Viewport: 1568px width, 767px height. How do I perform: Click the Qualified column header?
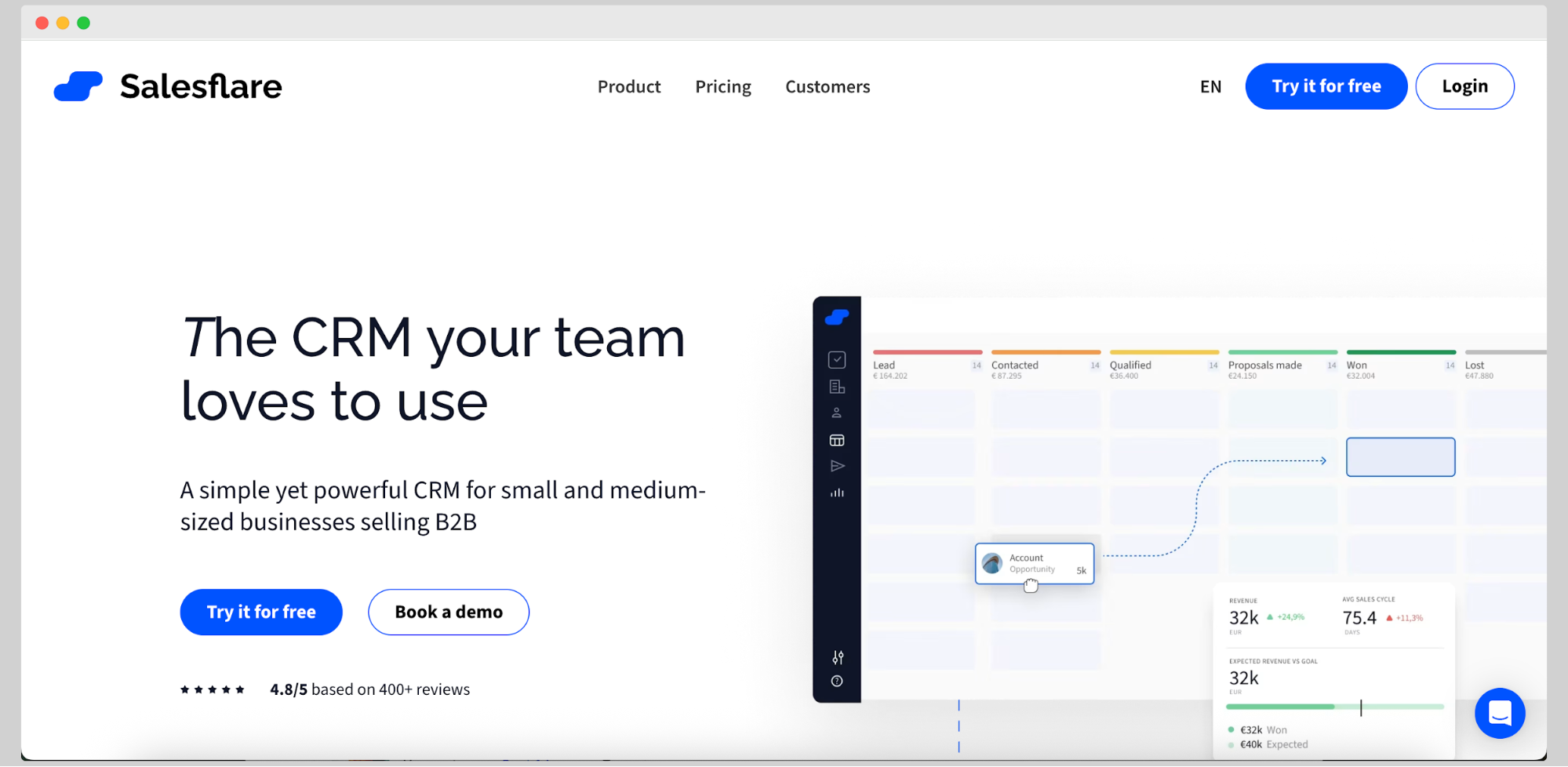pyautogui.click(x=1130, y=365)
